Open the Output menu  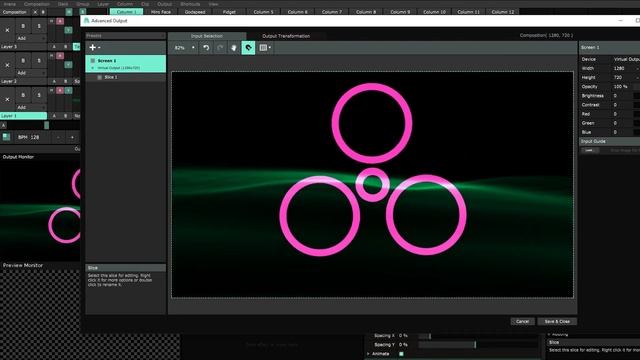point(164,4)
